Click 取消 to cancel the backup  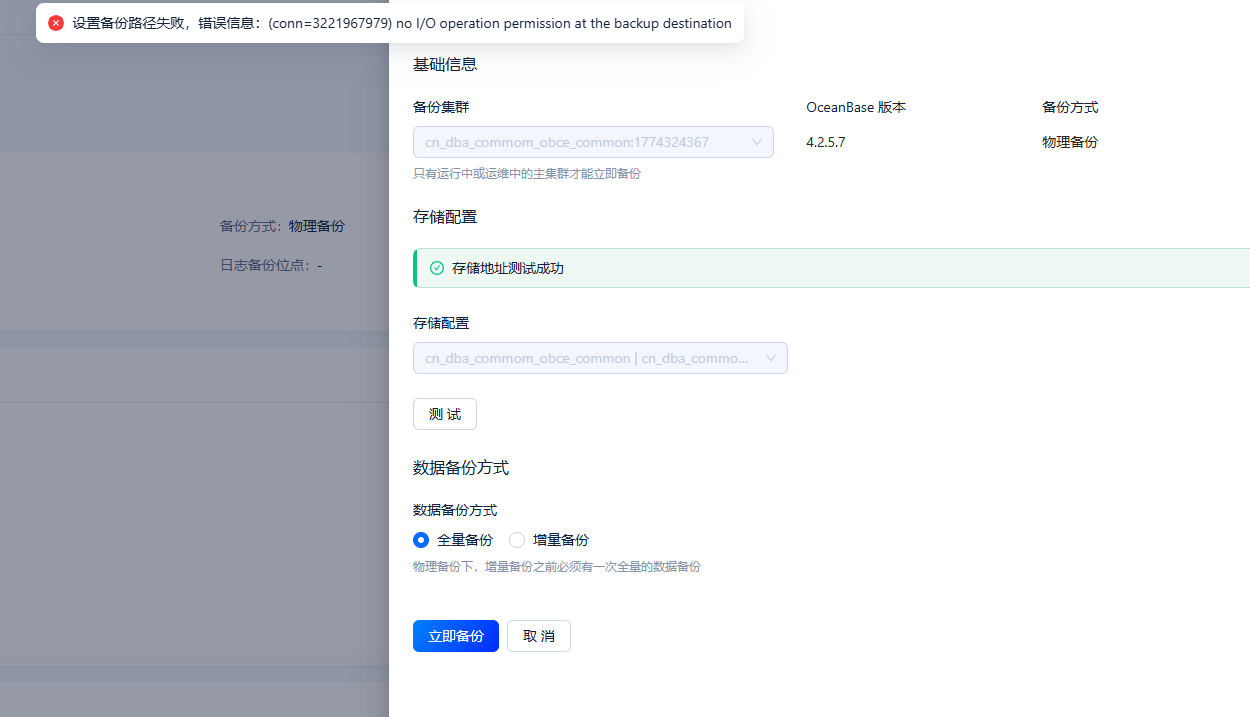coord(538,636)
